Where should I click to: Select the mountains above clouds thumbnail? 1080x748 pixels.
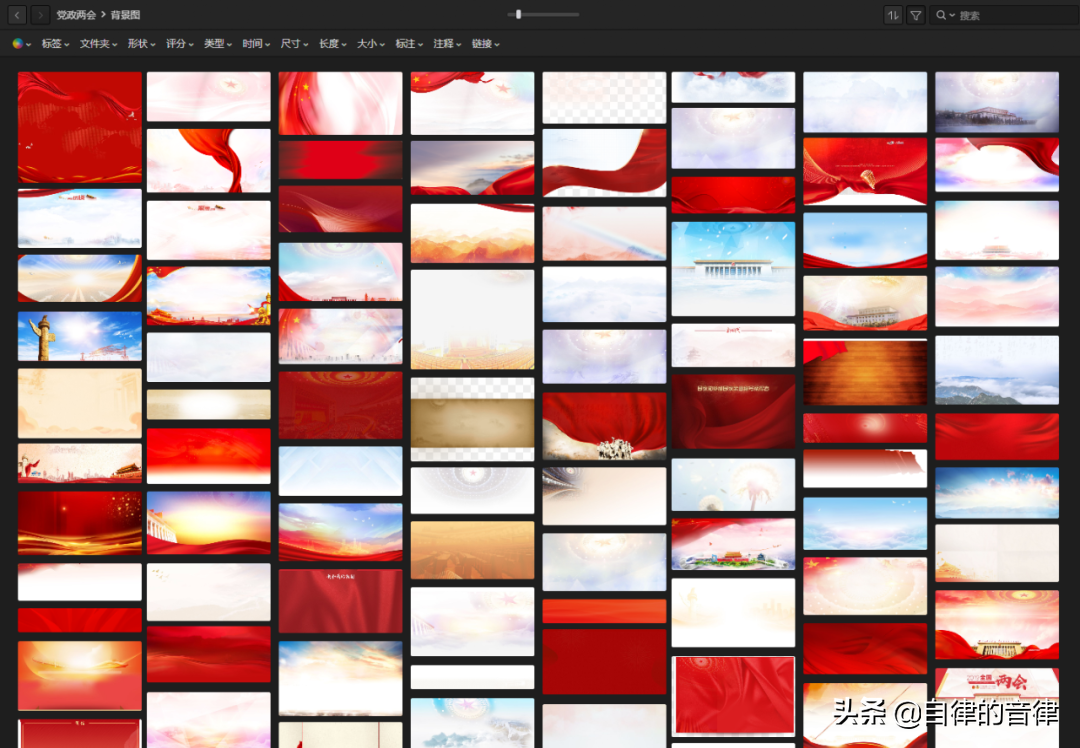pos(997,370)
